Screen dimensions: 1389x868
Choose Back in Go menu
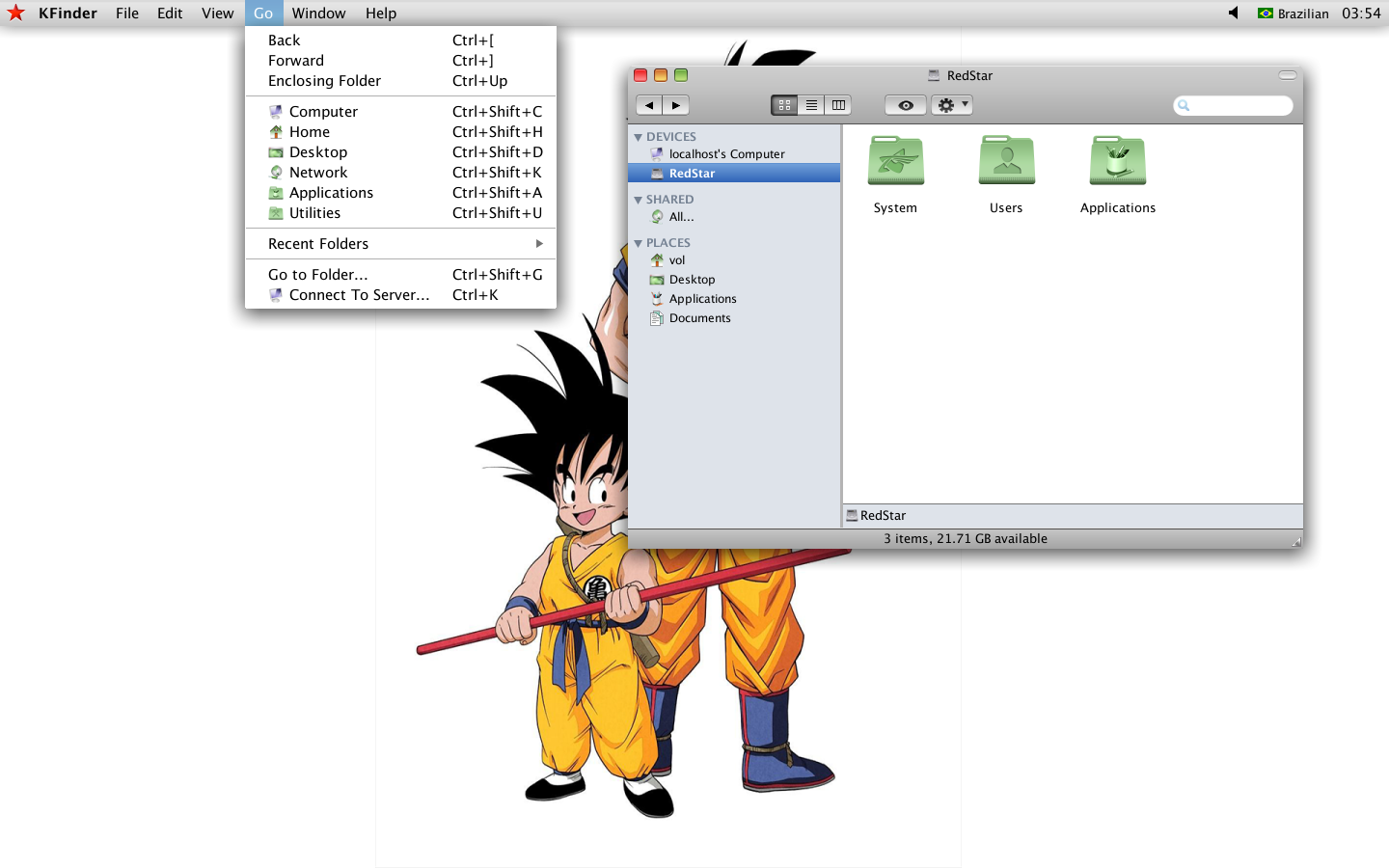(x=400, y=41)
